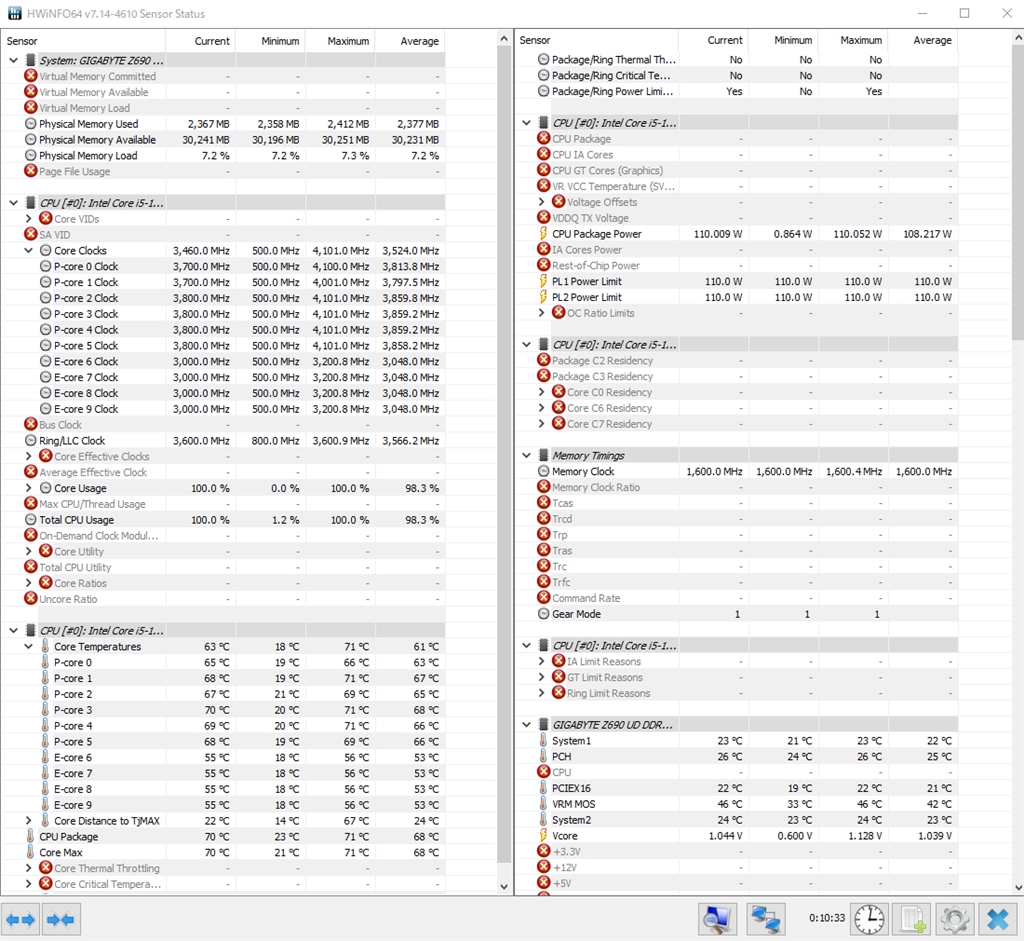Reset the elapsed time clock icon
Image resolution: width=1024 pixels, height=941 pixels.
[x=870, y=919]
